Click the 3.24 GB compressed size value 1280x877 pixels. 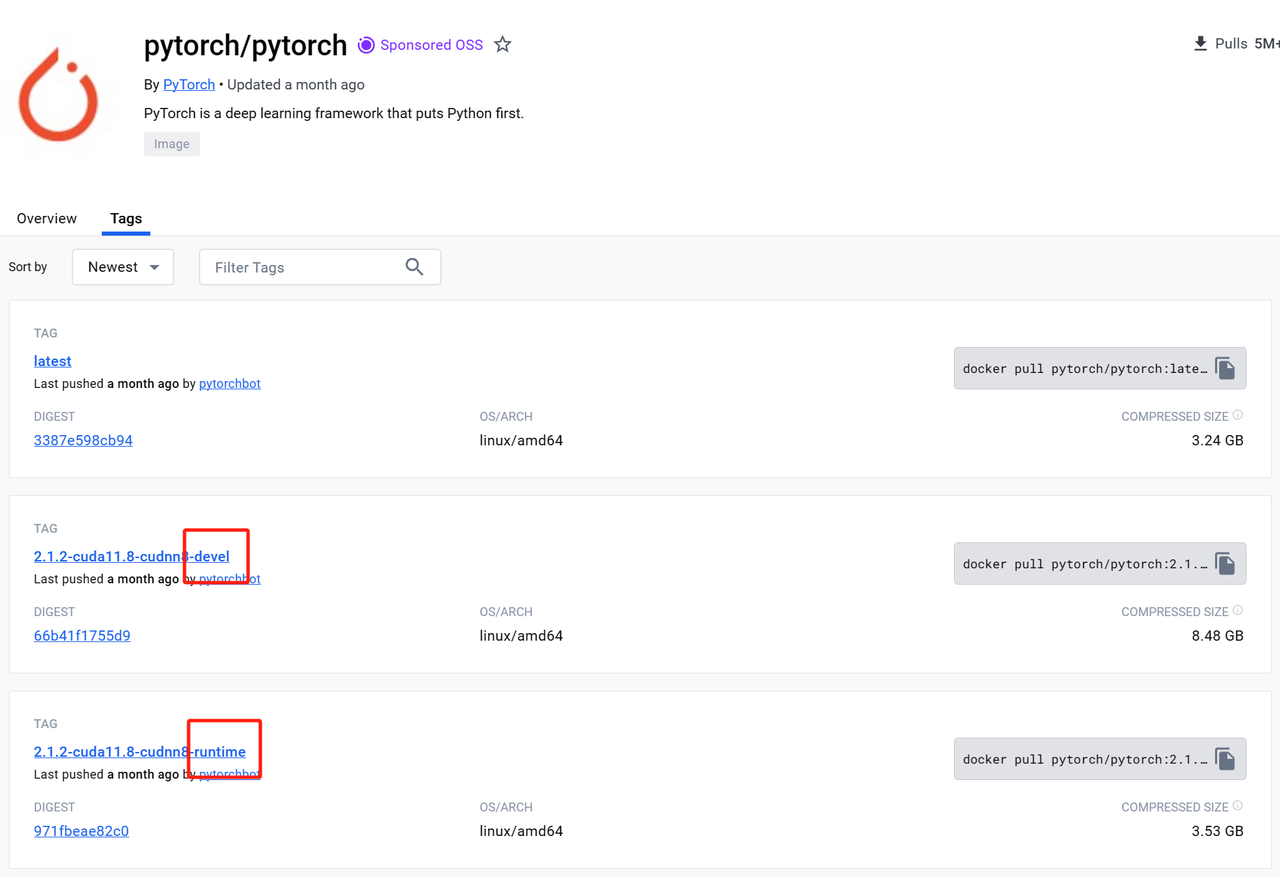pos(1217,440)
